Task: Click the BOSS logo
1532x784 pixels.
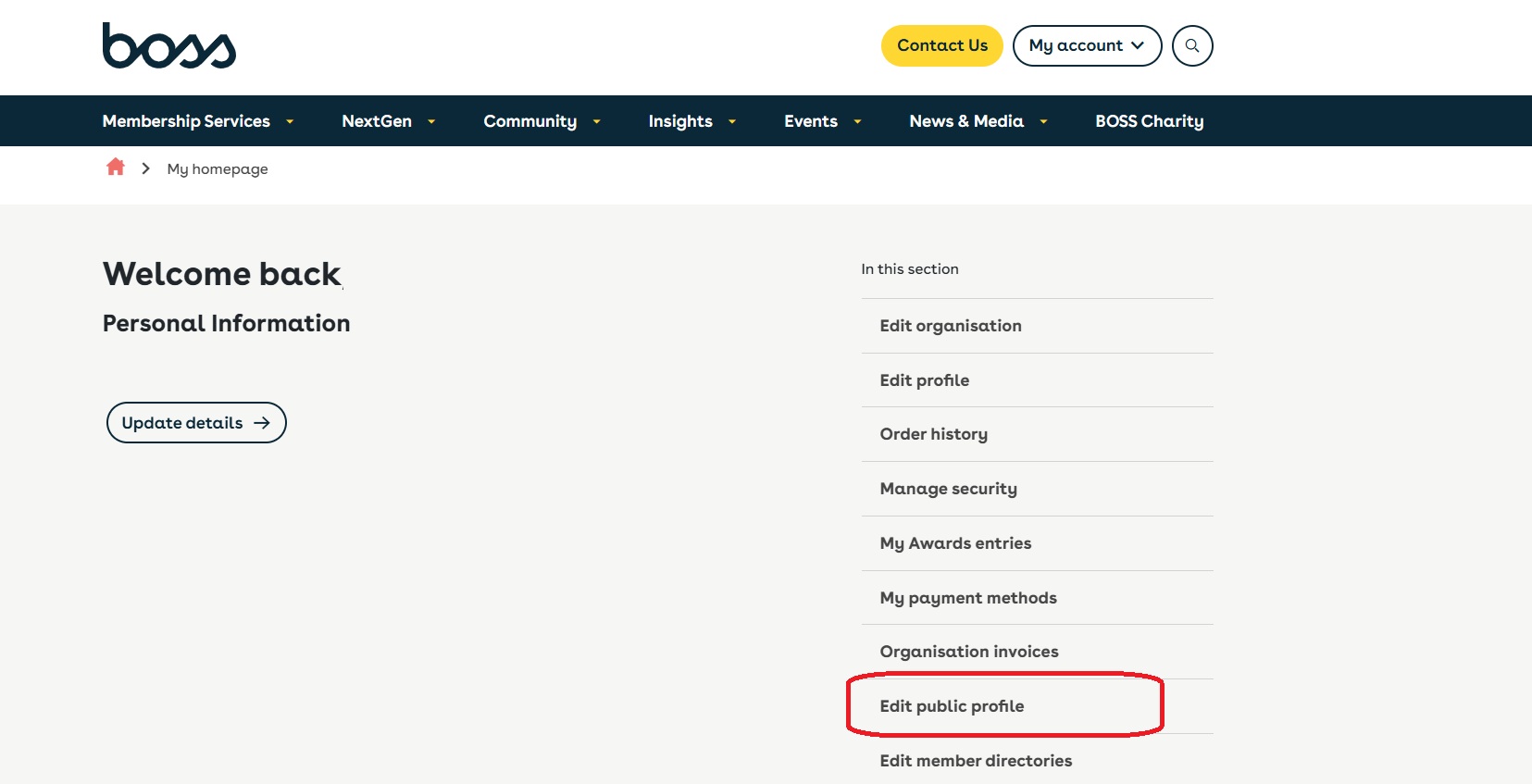Action: click(x=168, y=46)
